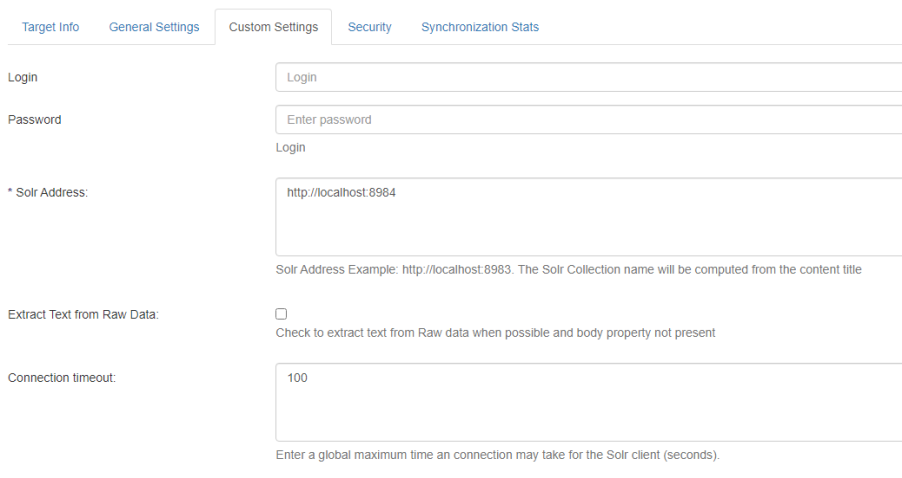Focus the Connection timeout text area
The image size is (902, 478).
588,410
